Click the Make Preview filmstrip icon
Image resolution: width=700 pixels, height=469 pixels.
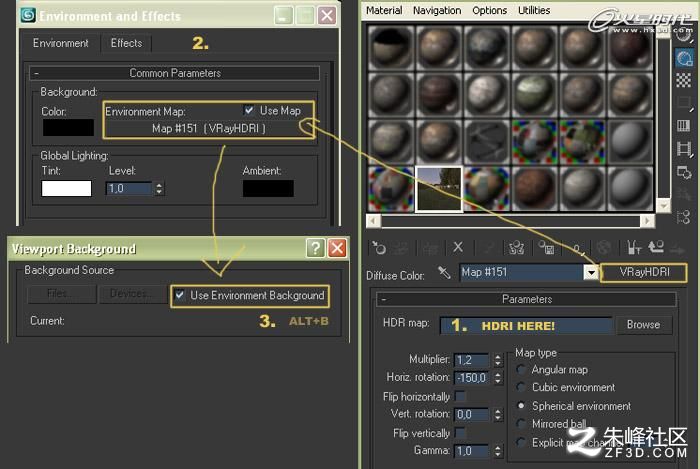click(x=684, y=149)
